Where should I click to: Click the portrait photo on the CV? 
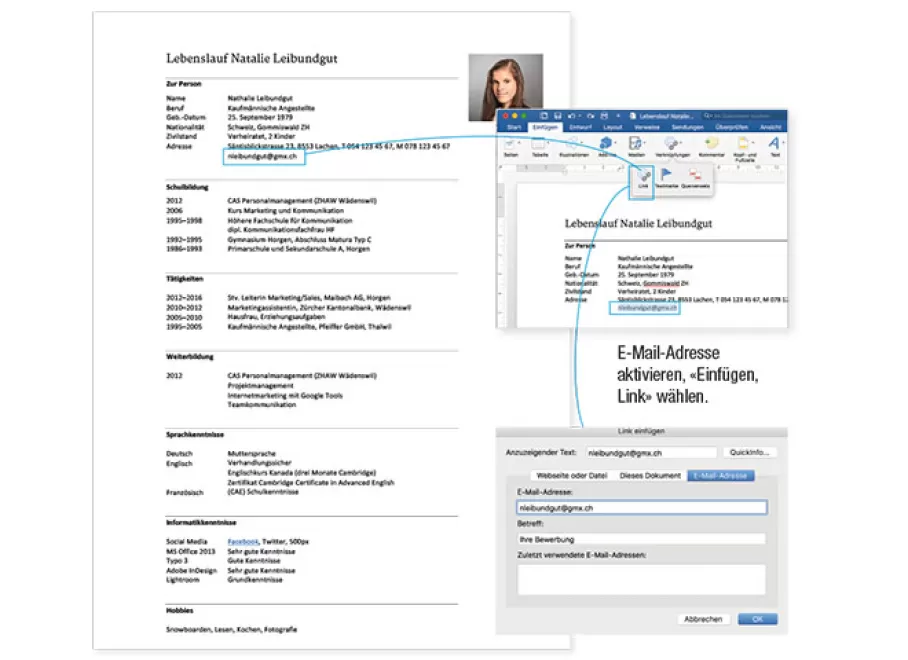coord(506,87)
